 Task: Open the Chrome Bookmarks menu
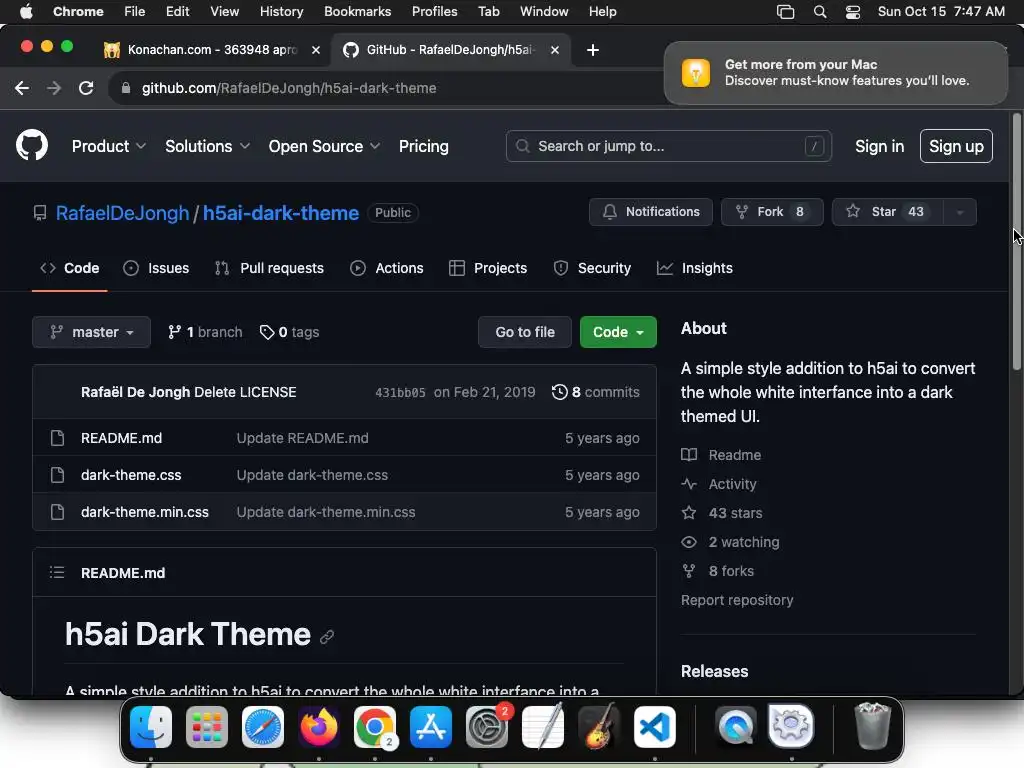[357, 11]
